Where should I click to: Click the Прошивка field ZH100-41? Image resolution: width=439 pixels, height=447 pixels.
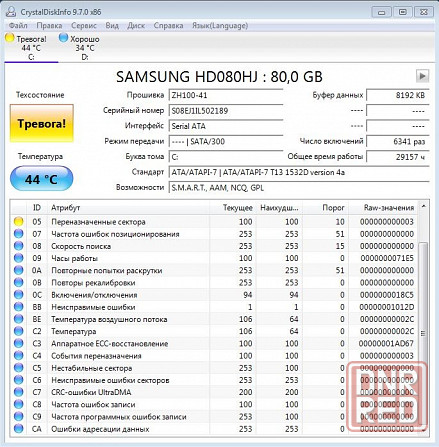tap(226, 95)
